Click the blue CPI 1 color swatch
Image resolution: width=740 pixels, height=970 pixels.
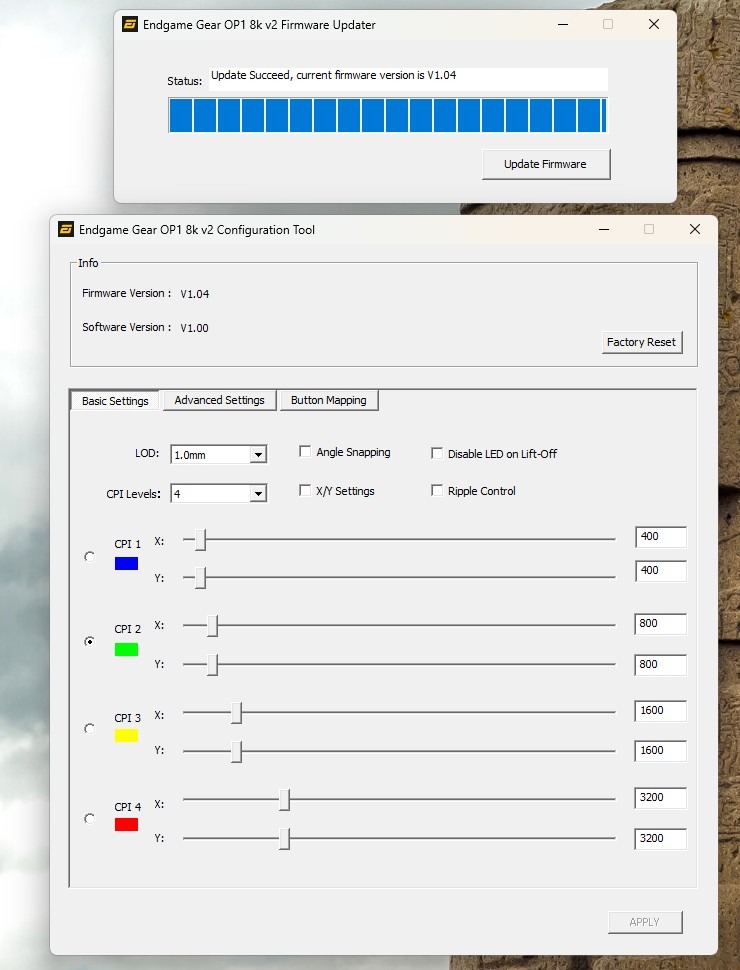126,564
